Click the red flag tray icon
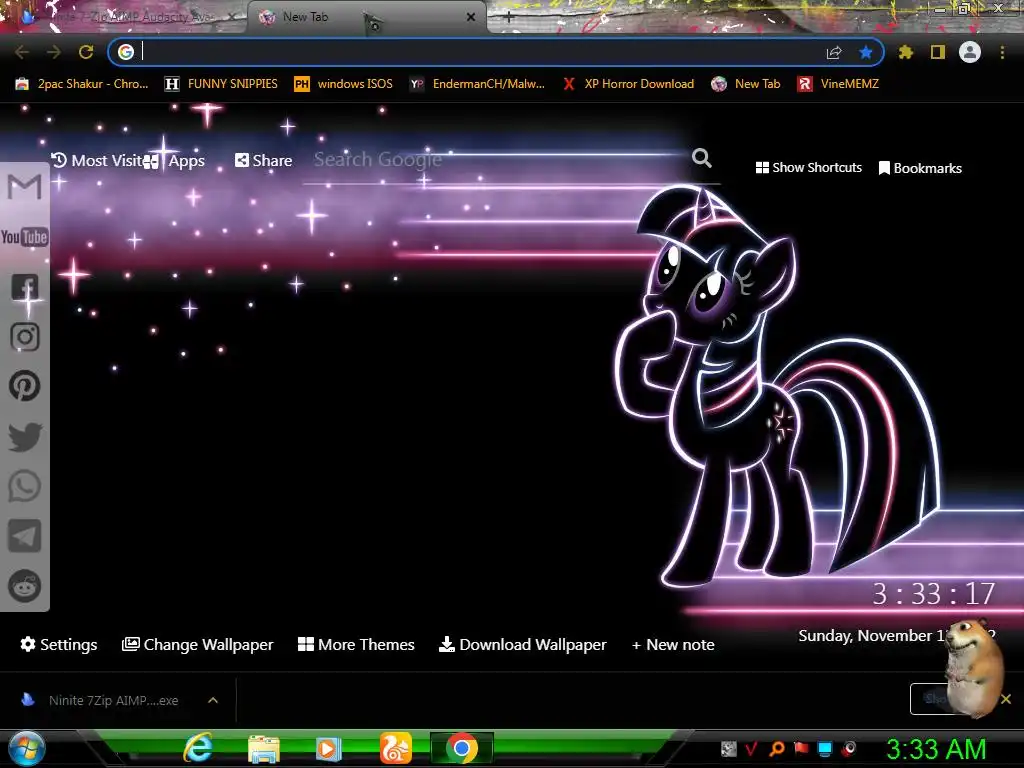 [x=801, y=748]
